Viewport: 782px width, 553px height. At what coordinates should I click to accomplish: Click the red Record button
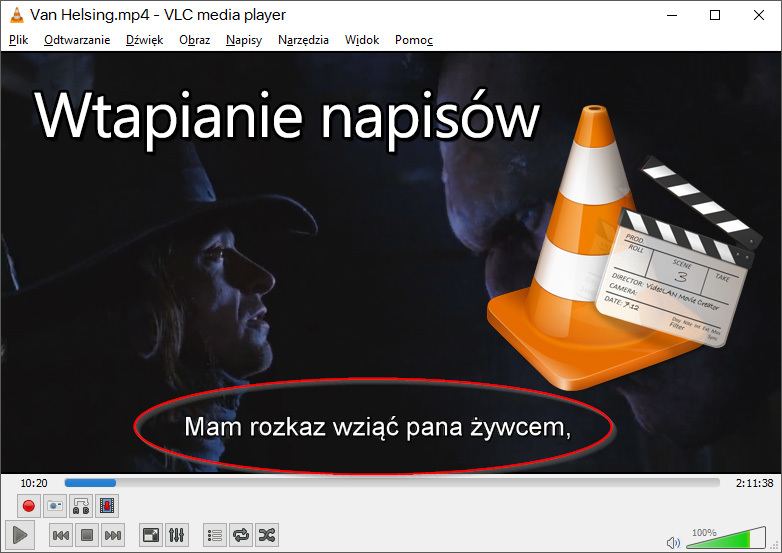click(29, 507)
